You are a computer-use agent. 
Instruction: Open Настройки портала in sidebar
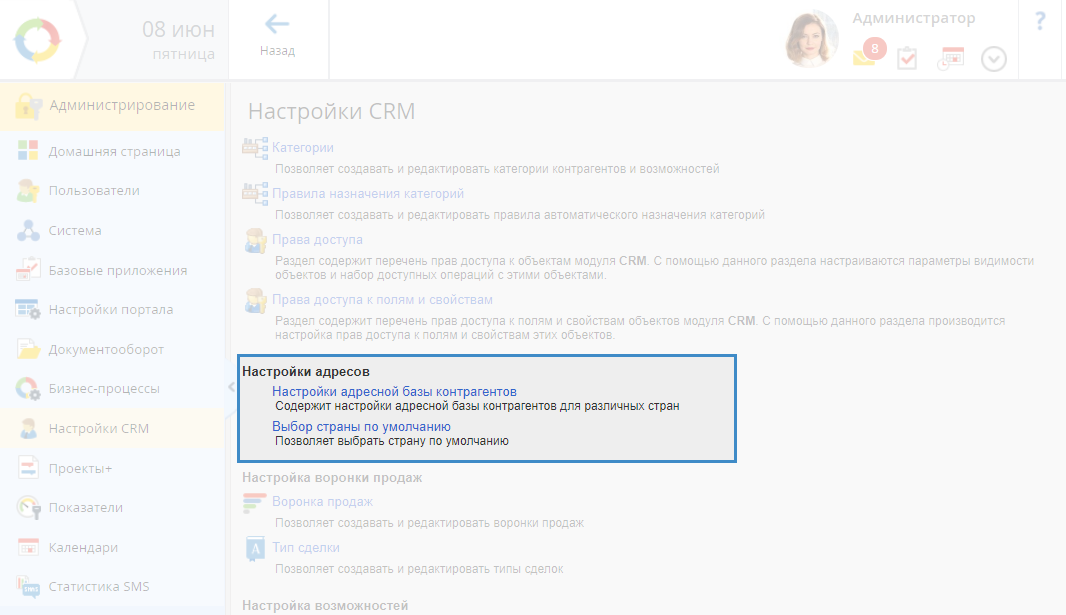click(112, 310)
